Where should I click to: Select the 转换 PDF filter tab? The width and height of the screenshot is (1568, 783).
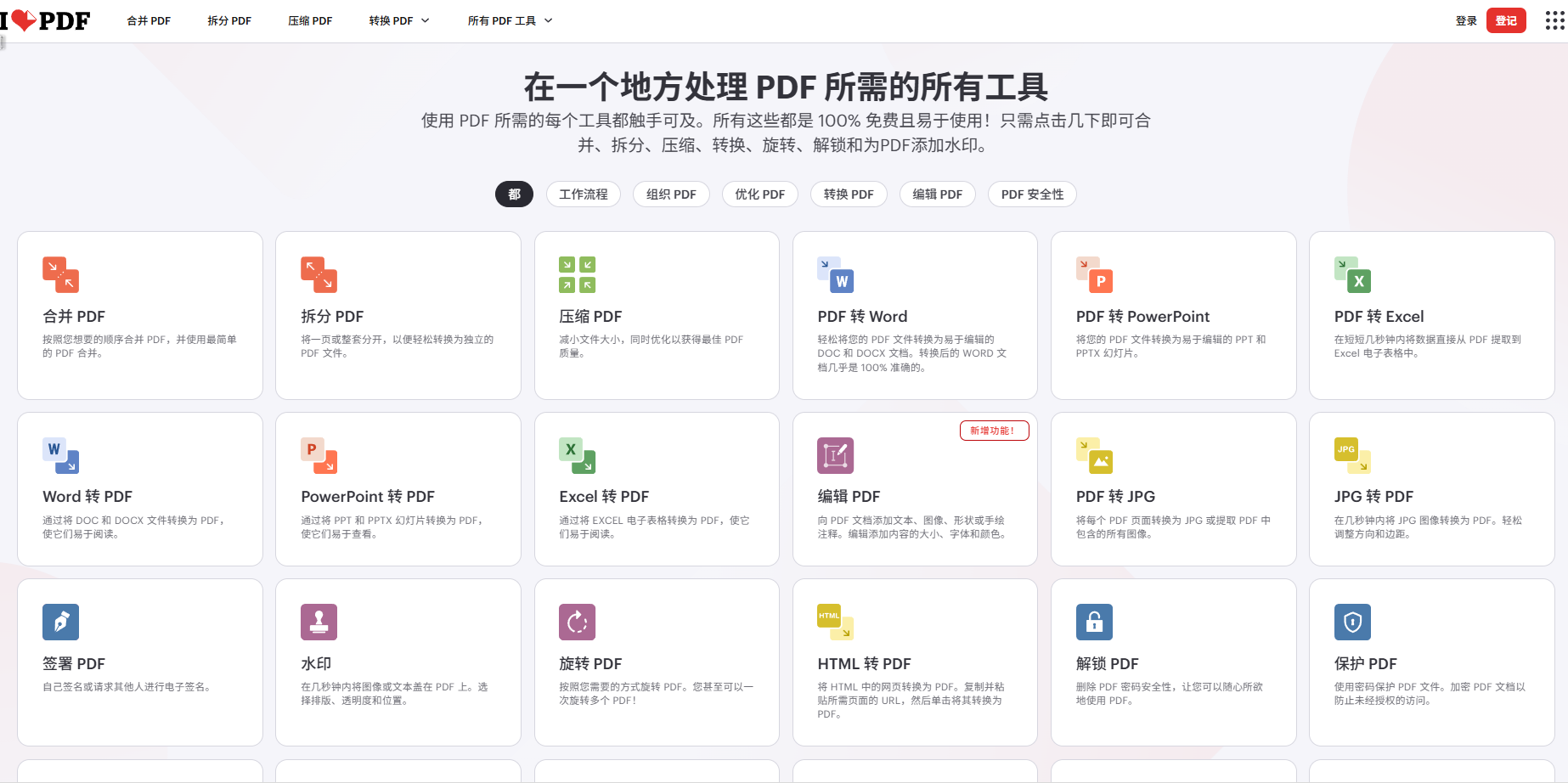[x=849, y=194]
